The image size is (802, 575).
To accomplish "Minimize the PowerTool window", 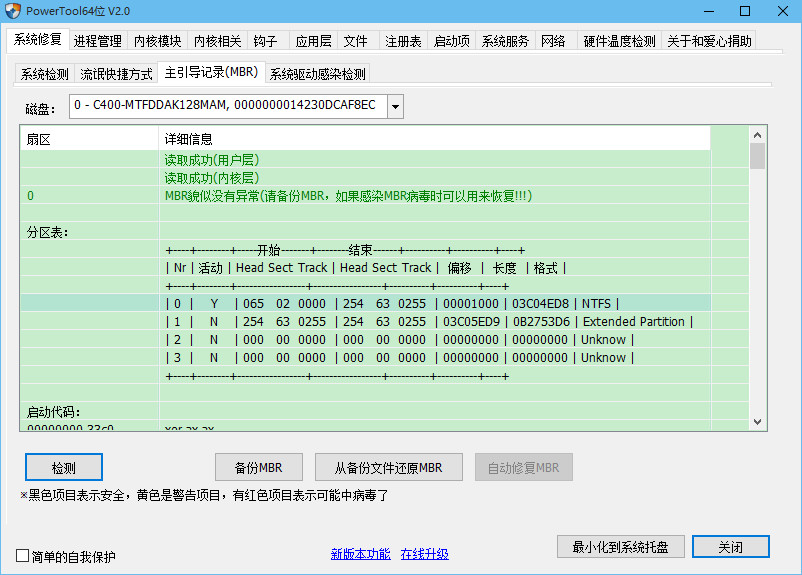I will [x=709, y=11].
